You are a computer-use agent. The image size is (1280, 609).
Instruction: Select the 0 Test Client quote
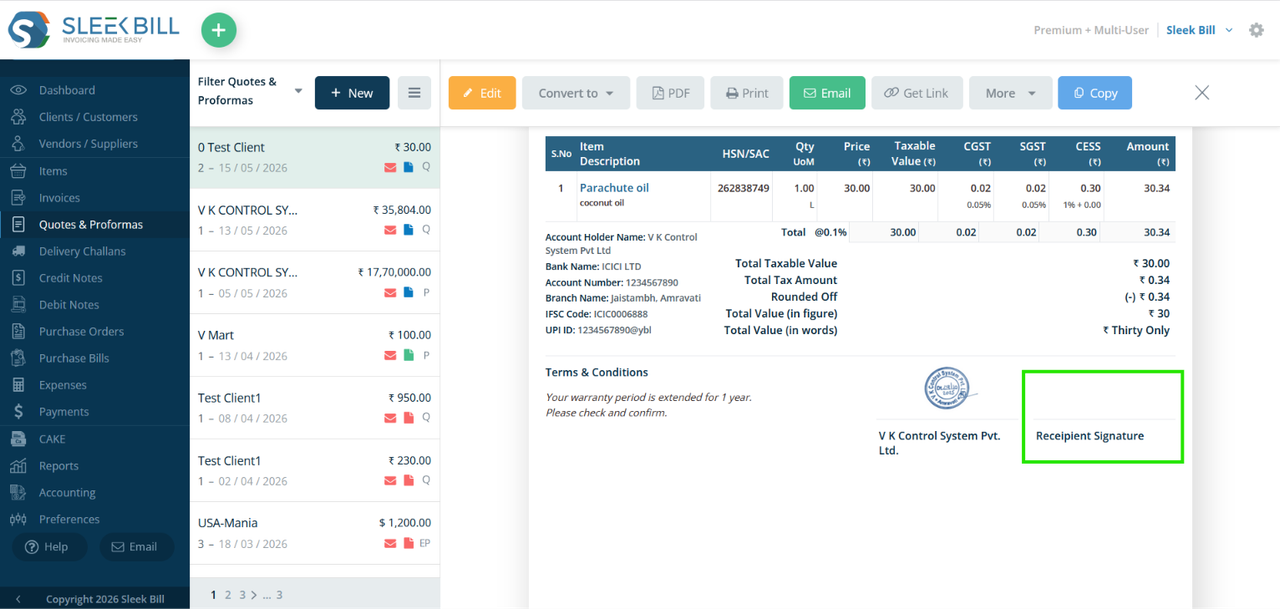click(x=315, y=157)
